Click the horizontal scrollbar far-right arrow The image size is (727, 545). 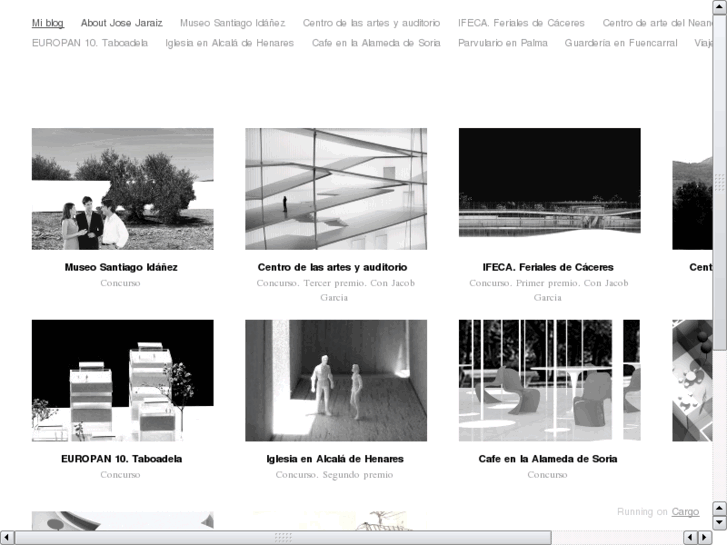705,538
